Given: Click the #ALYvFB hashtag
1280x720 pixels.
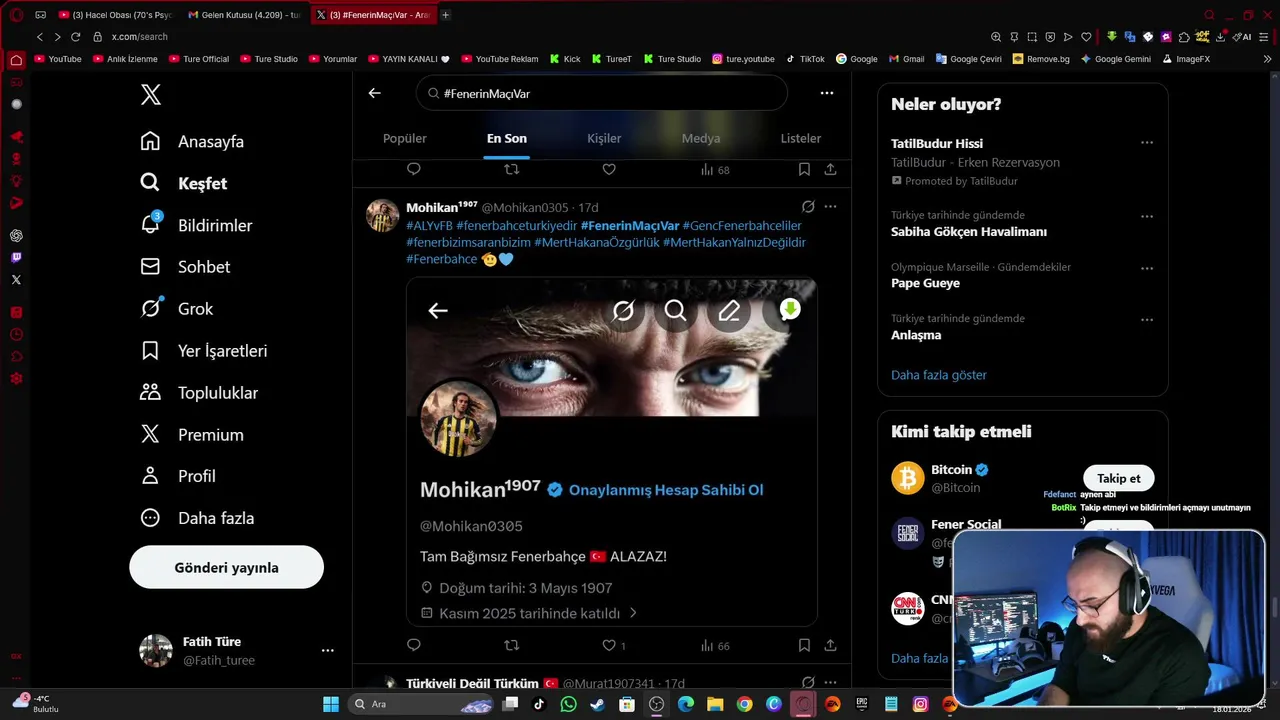Looking at the screenshot, I should (x=429, y=226).
